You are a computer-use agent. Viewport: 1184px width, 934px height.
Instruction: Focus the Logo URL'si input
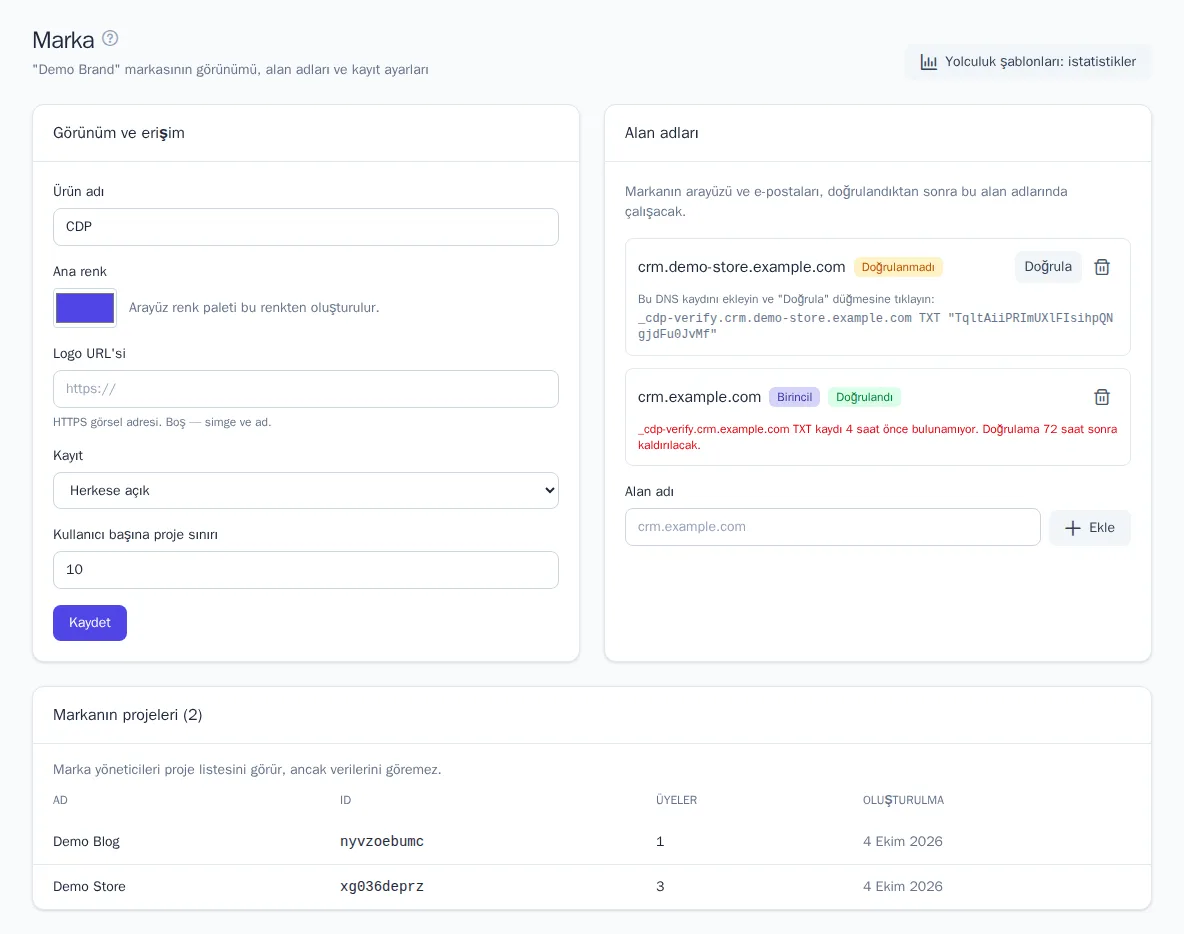(x=306, y=389)
